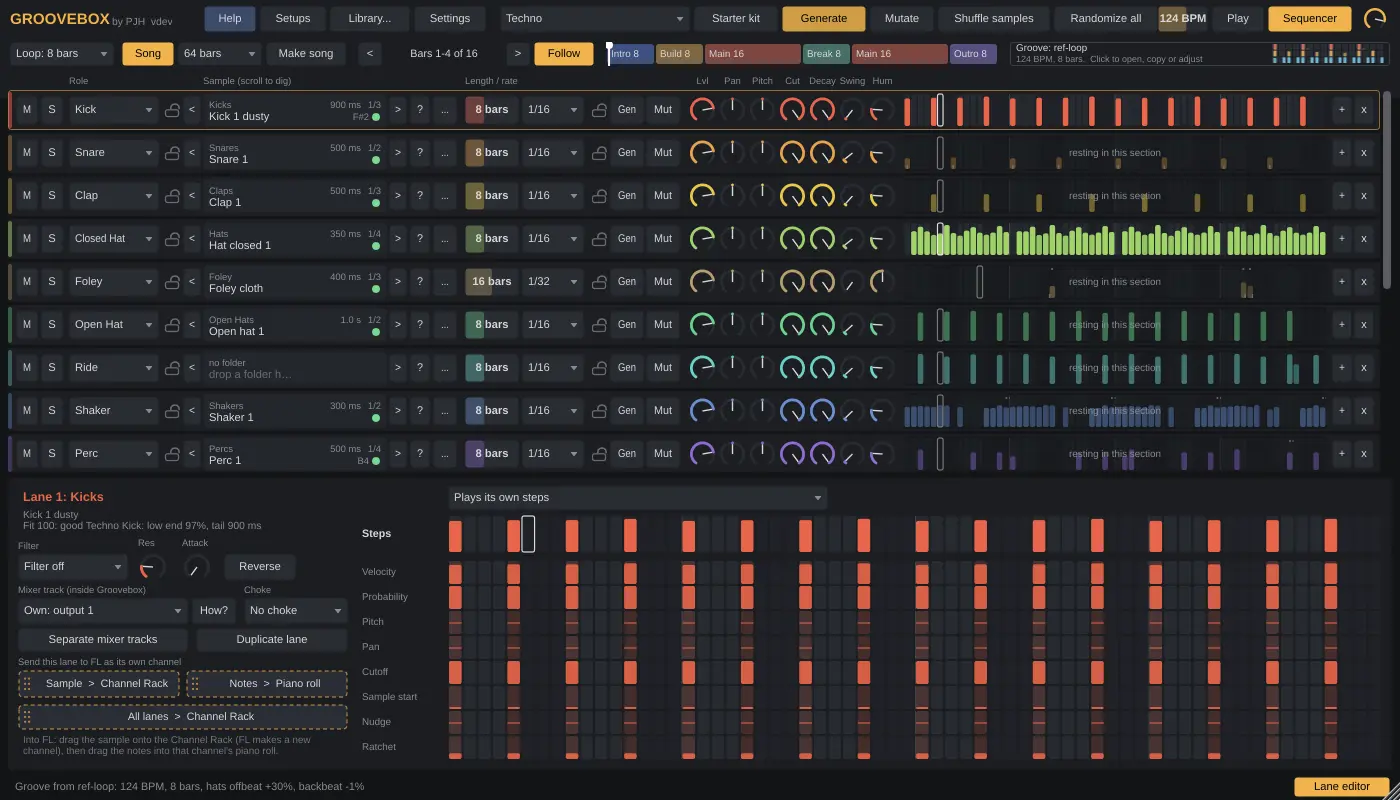Lock the Snare lane pattern
This screenshot has height=800, width=1400.
coord(600,153)
